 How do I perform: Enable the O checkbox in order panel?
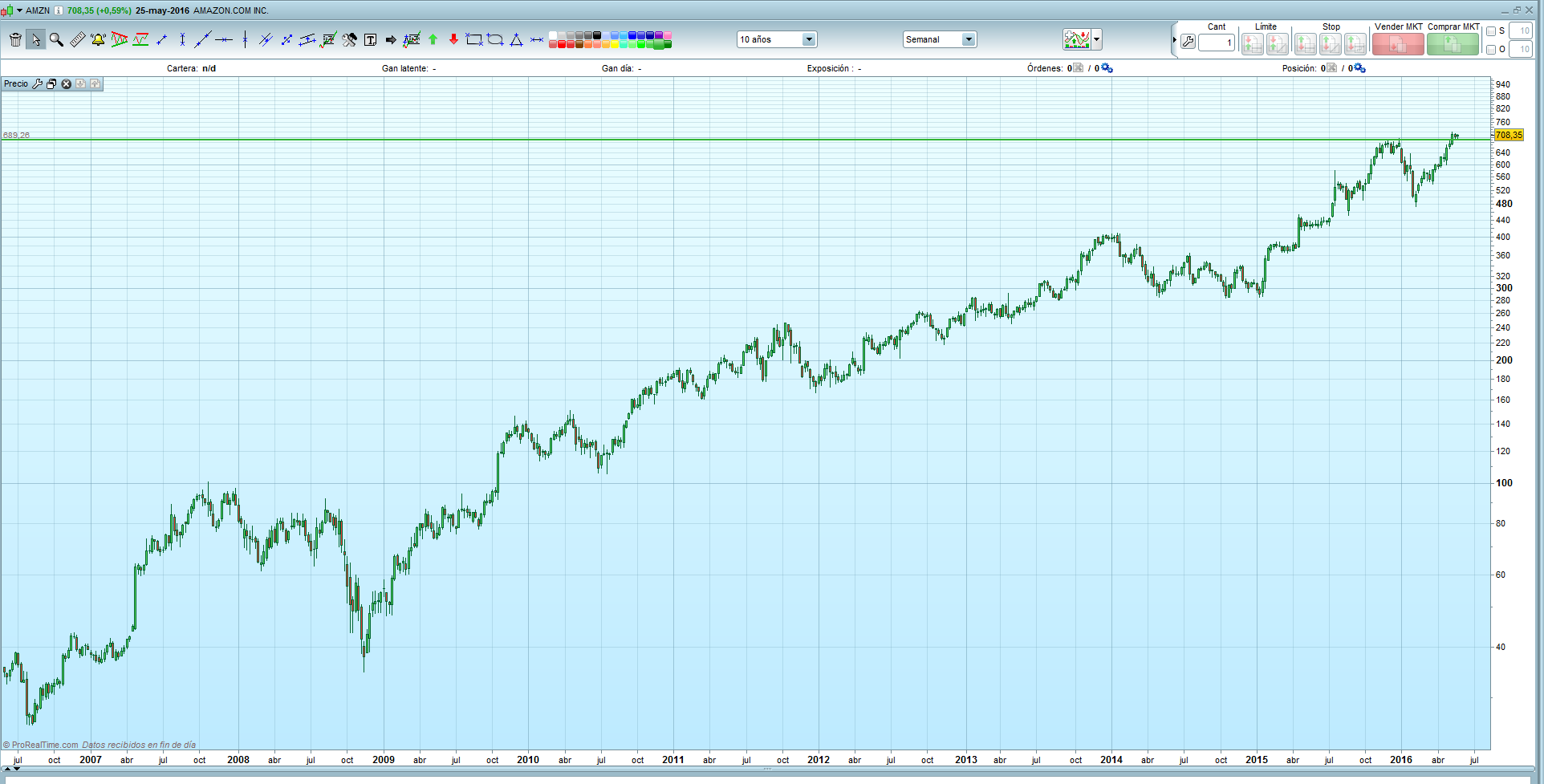coord(1489,49)
